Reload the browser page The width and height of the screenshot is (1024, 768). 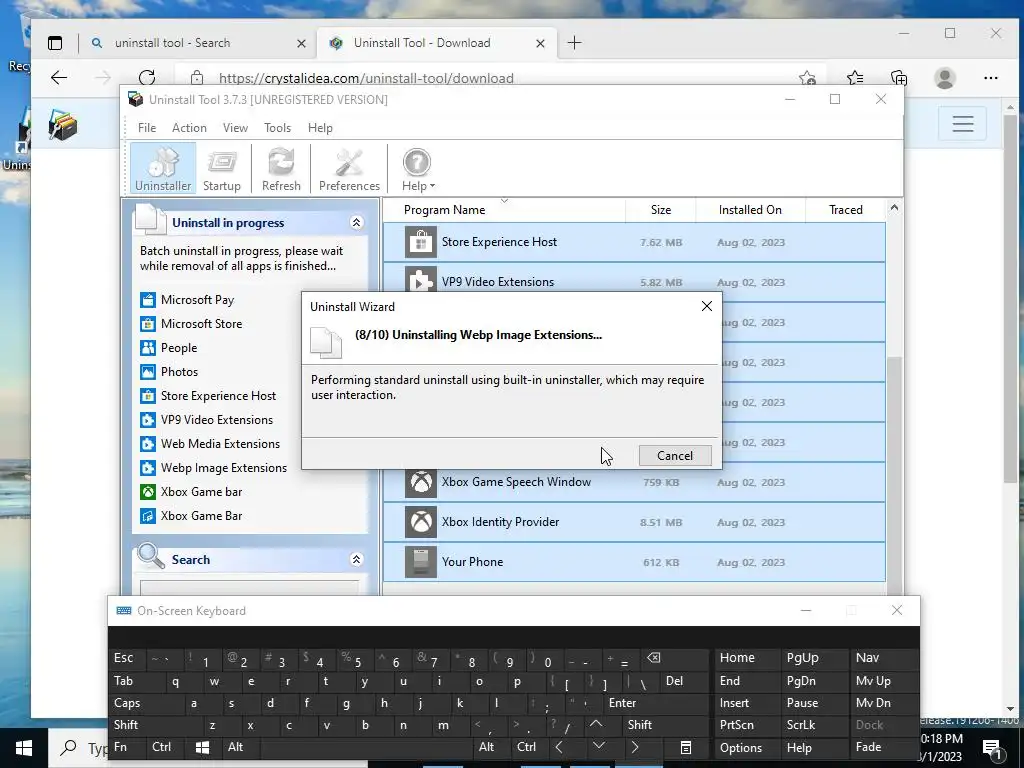click(147, 78)
